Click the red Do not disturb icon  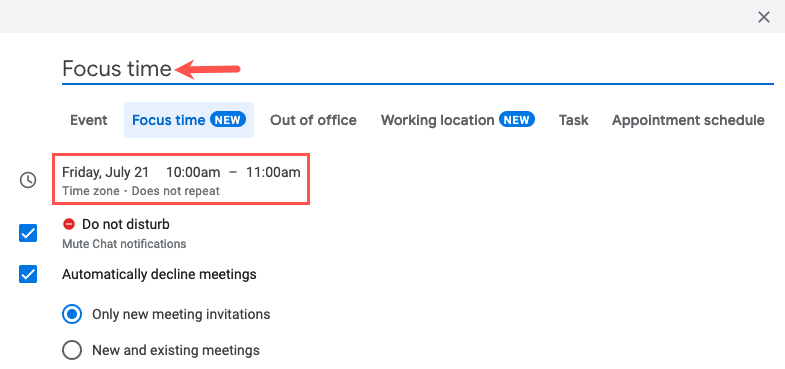click(x=69, y=224)
